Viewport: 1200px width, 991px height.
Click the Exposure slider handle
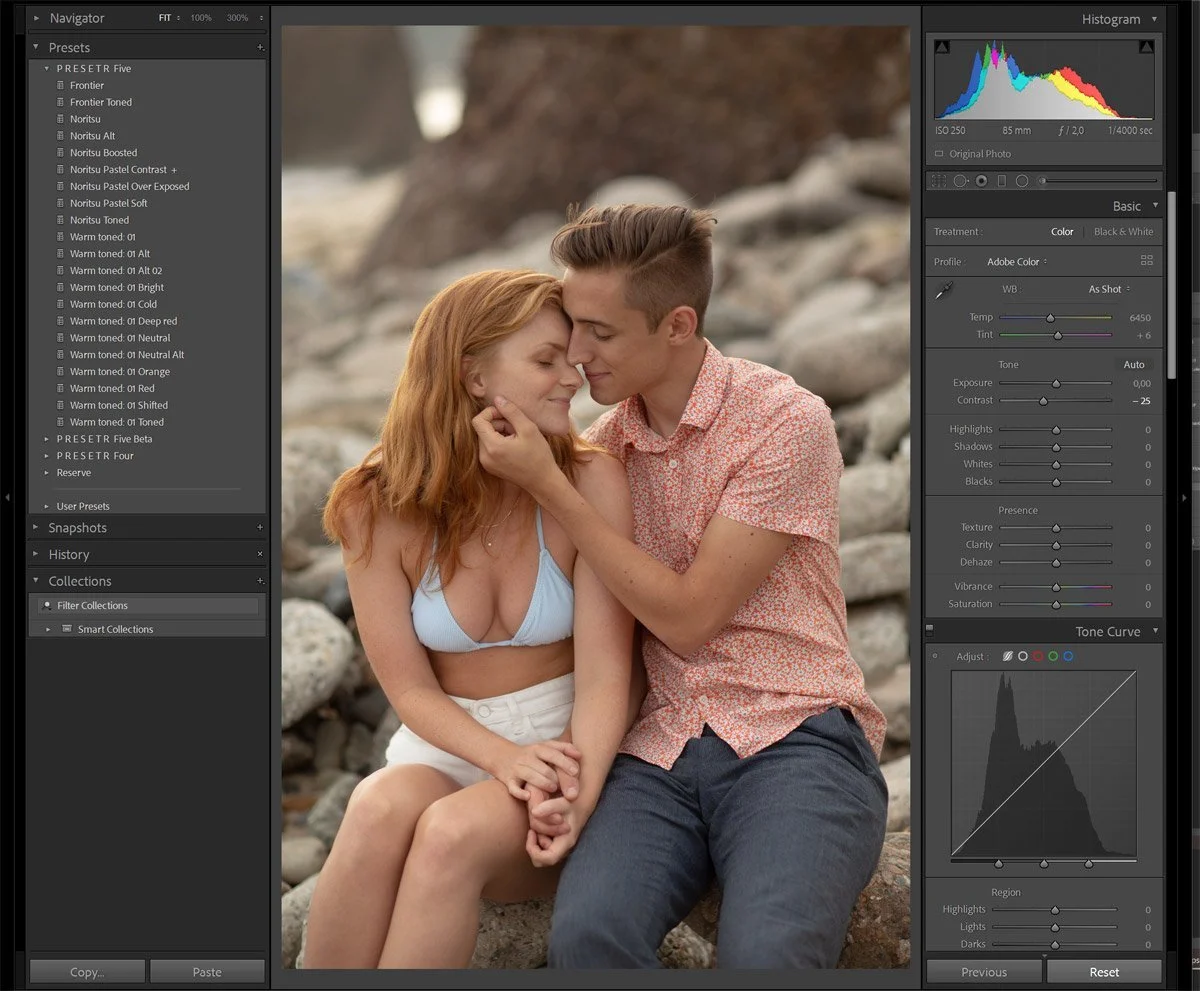[x=1055, y=383]
